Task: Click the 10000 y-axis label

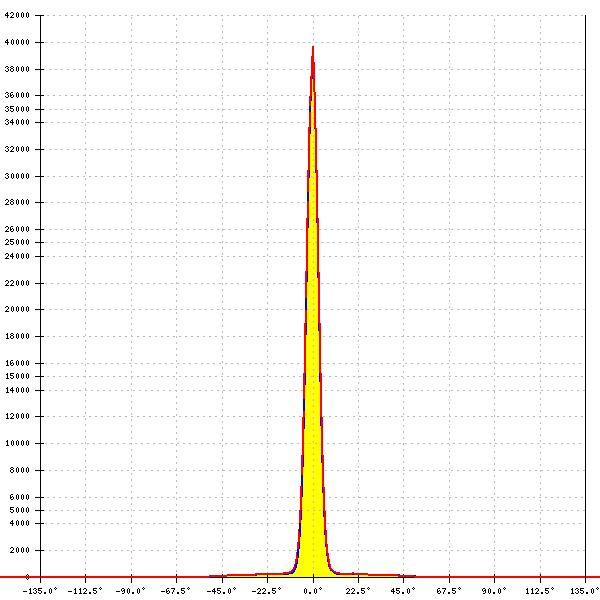Action: point(17,443)
